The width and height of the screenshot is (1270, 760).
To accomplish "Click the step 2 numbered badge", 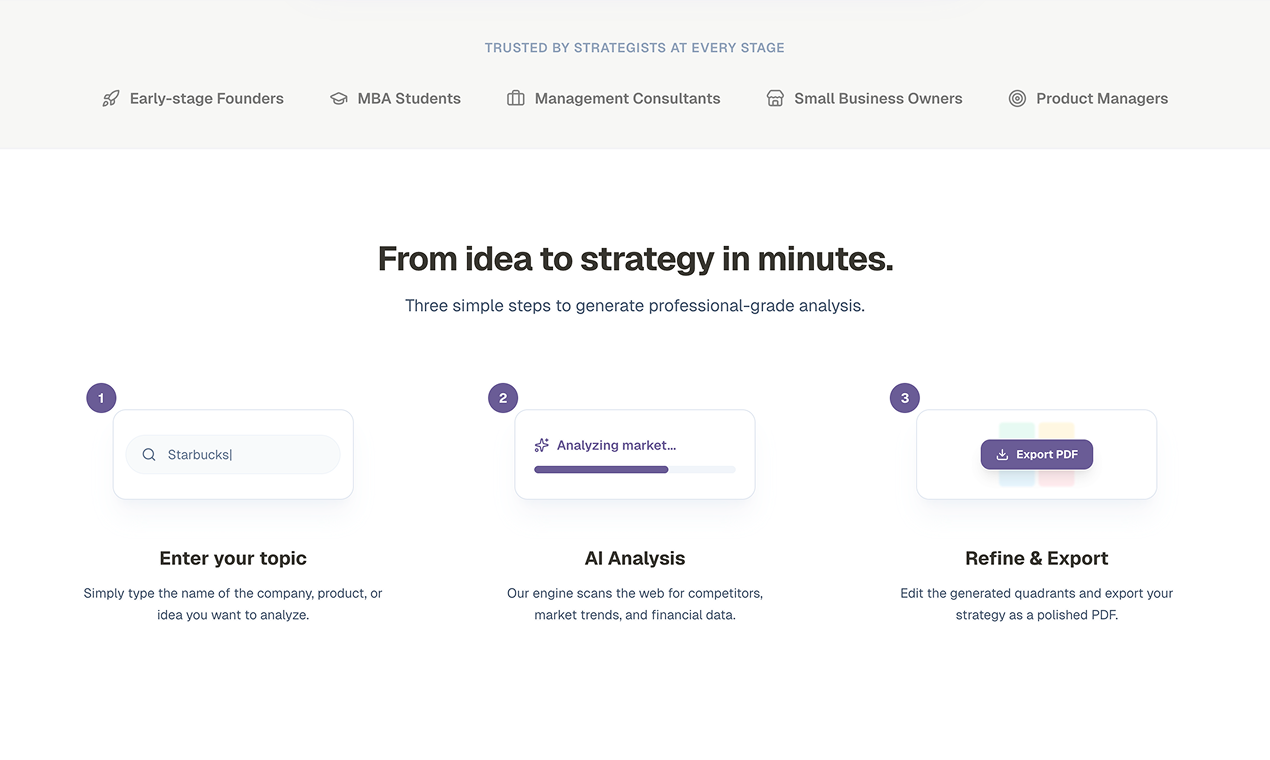I will pyautogui.click(x=503, y=397).
